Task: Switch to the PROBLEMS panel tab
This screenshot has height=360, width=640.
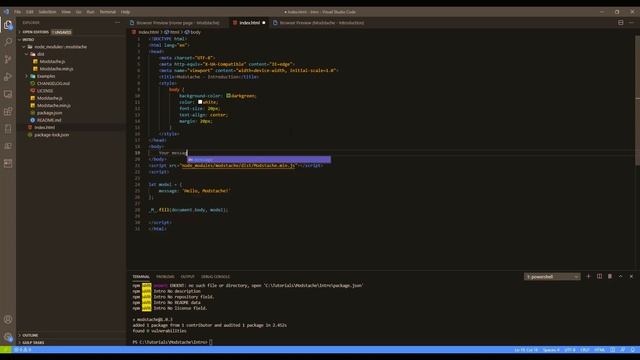Action: pos(165,277)
